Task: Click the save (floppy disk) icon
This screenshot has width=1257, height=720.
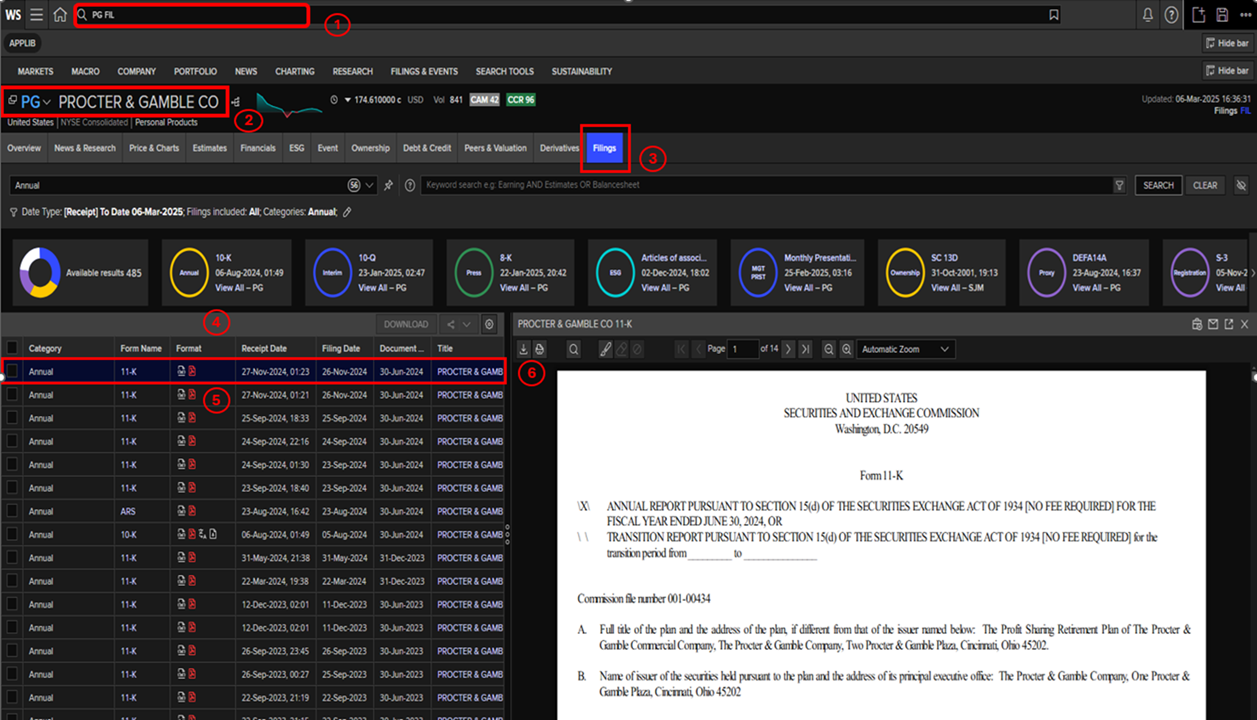Action: [x=1222, y=15]
